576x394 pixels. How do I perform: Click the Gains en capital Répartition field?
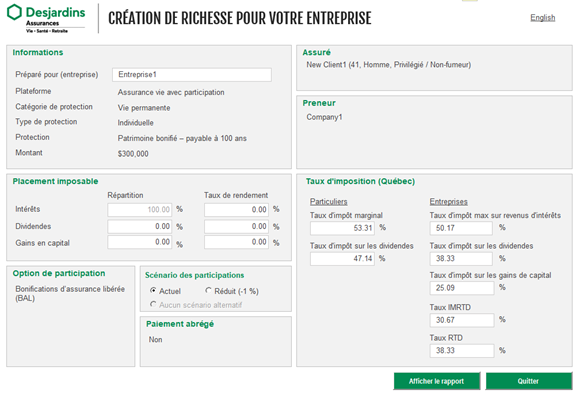pyautogui.click(x=140, y=242)
